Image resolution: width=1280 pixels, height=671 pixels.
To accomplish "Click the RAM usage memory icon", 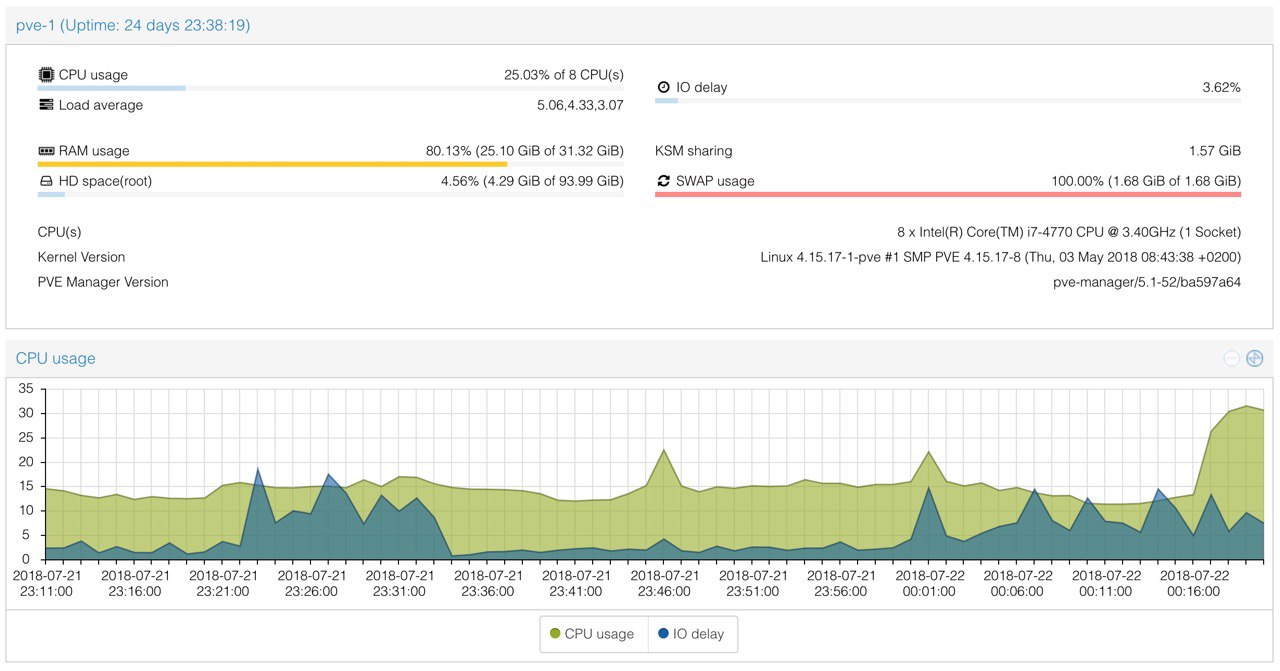I will (x=46, y=151).
